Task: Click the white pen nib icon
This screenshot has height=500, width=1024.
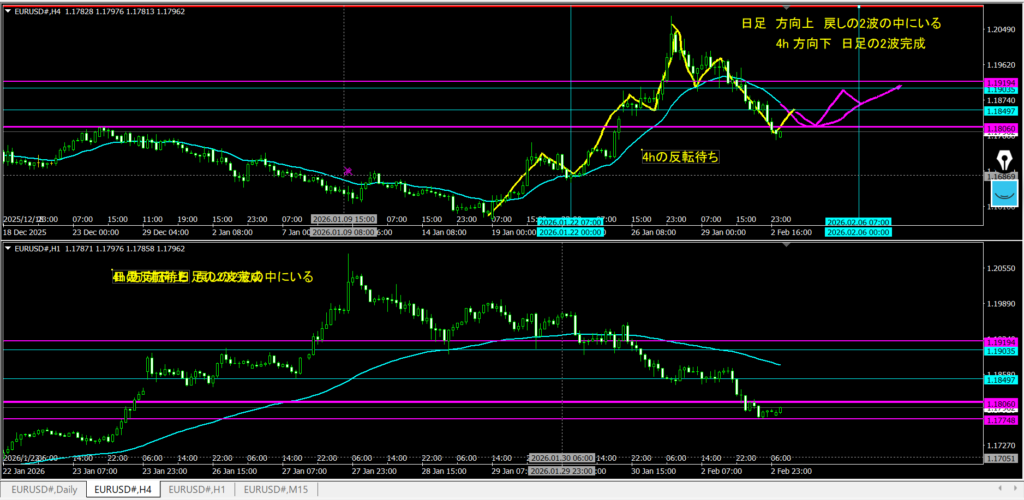Action: pyautogui.click(x=1005, y=160)
